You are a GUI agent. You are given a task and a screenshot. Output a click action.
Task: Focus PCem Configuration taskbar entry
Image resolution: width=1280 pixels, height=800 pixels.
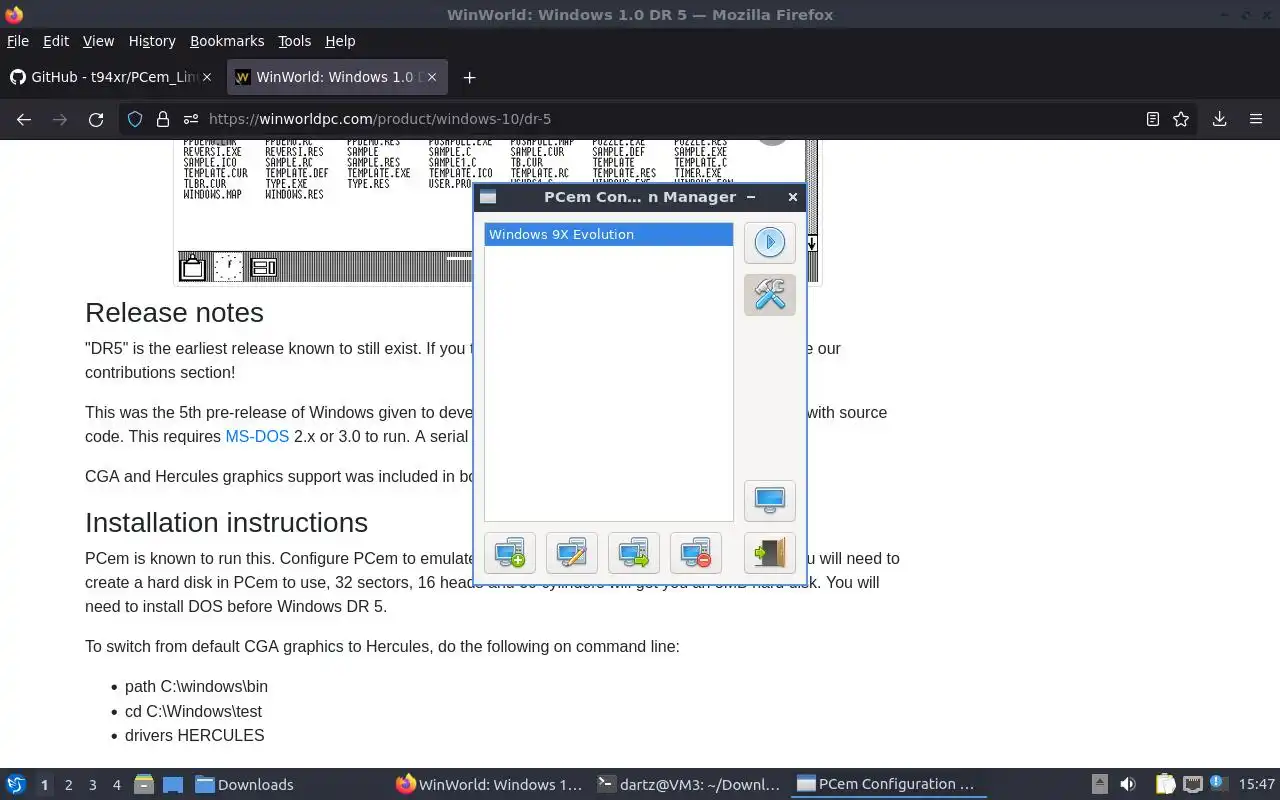[x=887, y=785]
